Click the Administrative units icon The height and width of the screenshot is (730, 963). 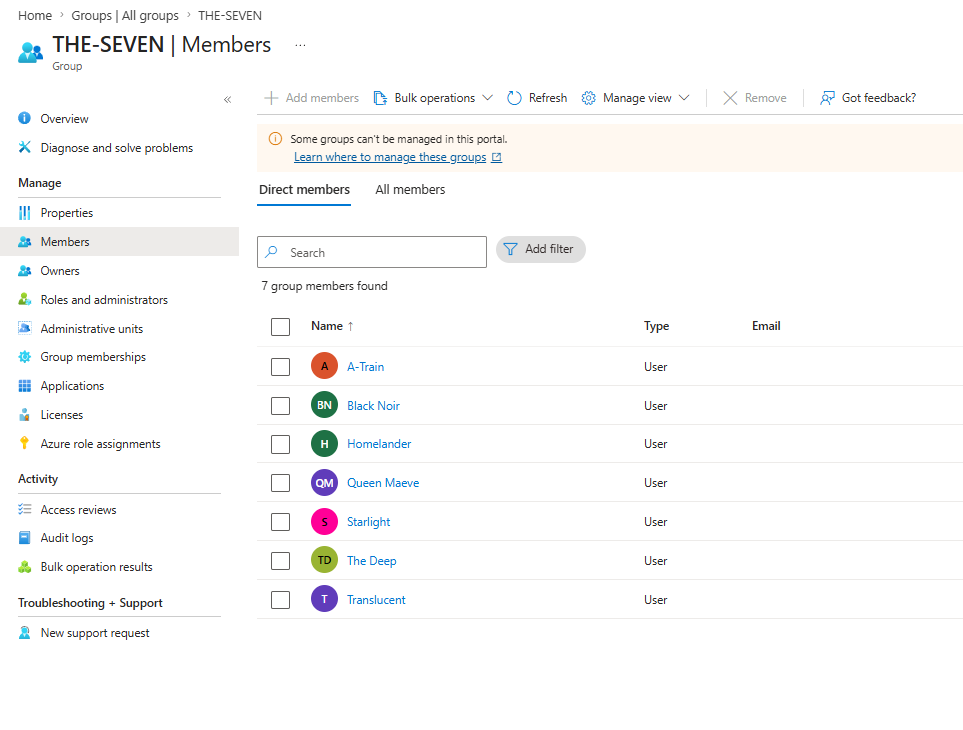[25, 328]
